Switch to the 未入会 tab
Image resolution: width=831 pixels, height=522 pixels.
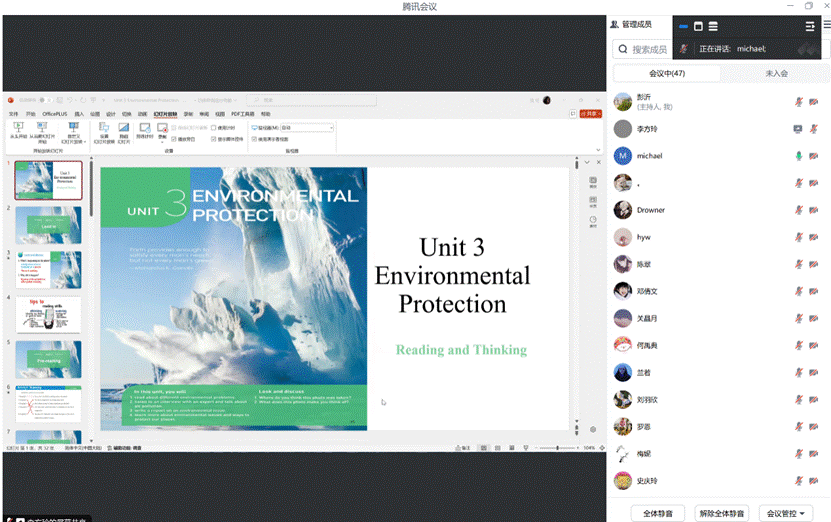(x=776, y=73)
